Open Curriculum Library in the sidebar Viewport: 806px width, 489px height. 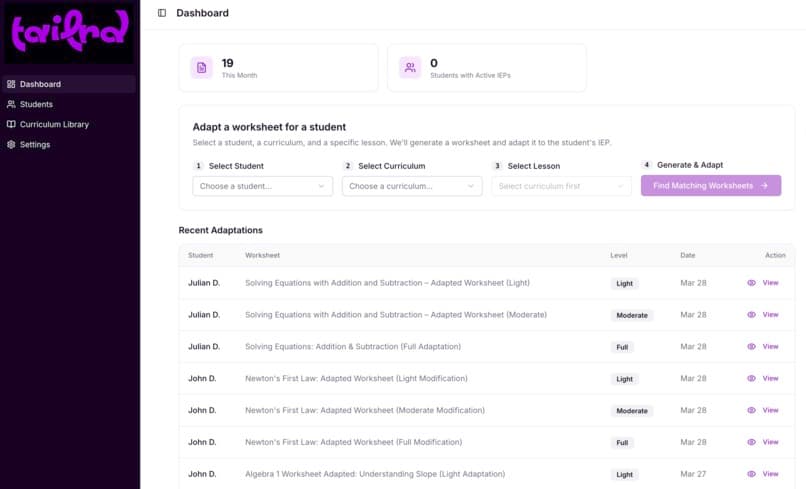[69, 124]
